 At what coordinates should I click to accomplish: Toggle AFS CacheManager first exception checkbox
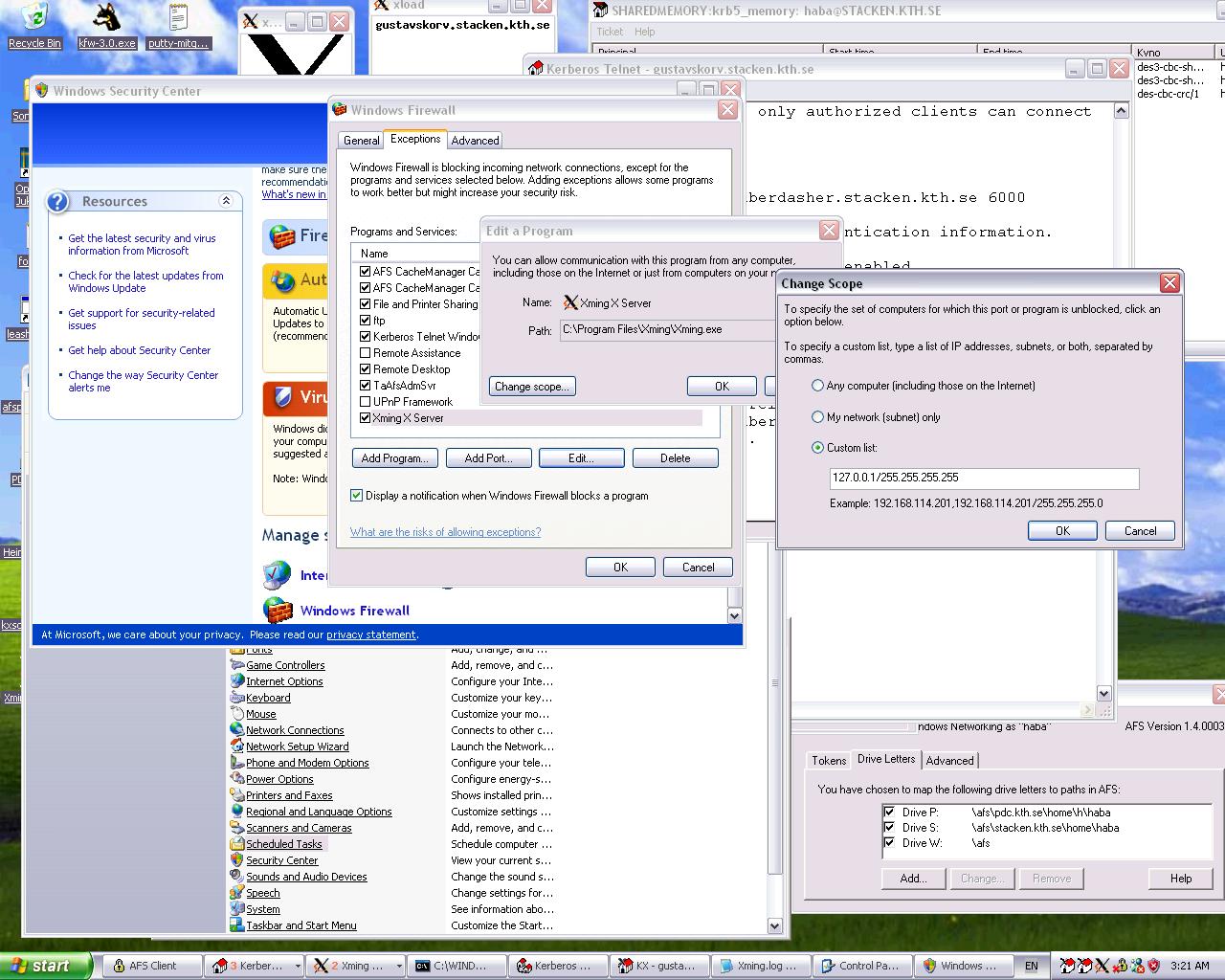[x=365, y=272]
